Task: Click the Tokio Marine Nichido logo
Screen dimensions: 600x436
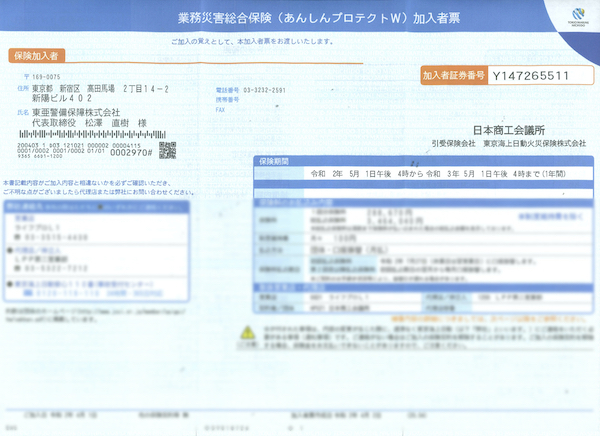Action: pyautogui.click(x=578, y=17)
